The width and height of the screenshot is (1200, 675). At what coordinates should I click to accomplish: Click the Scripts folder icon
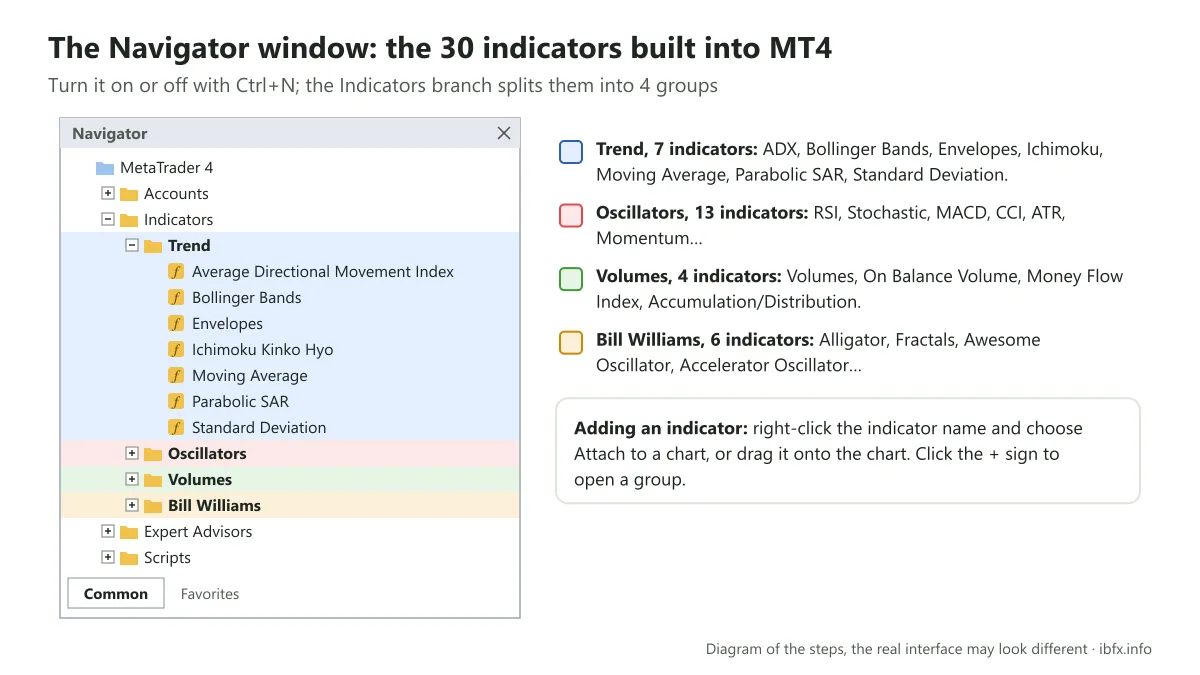(x=129, y=558)
